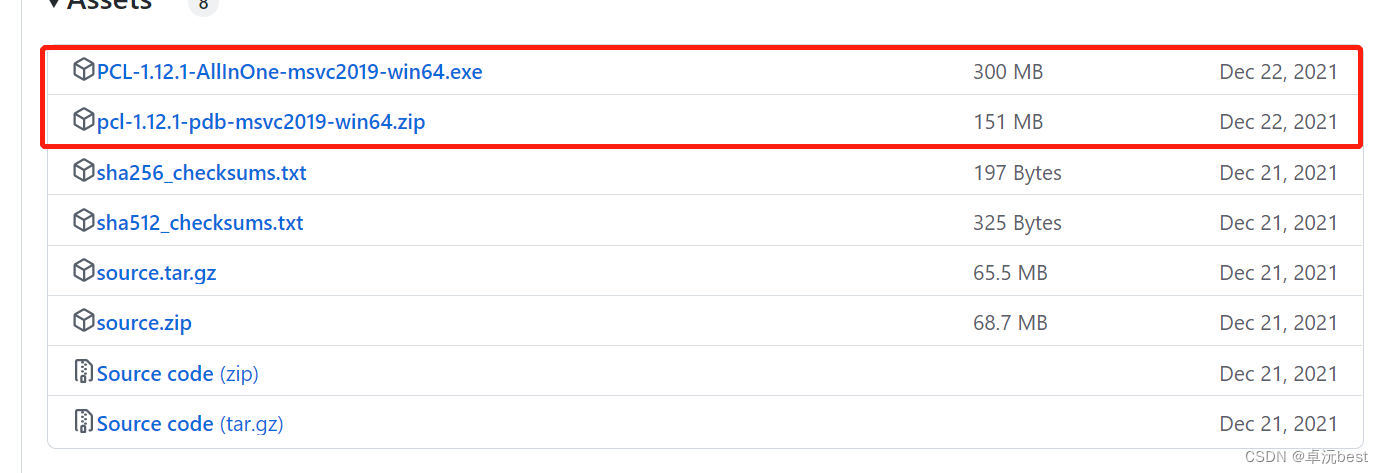
Task: Download source.tar.gz asset
Action: pyautogui.click(x=157, y=273)
